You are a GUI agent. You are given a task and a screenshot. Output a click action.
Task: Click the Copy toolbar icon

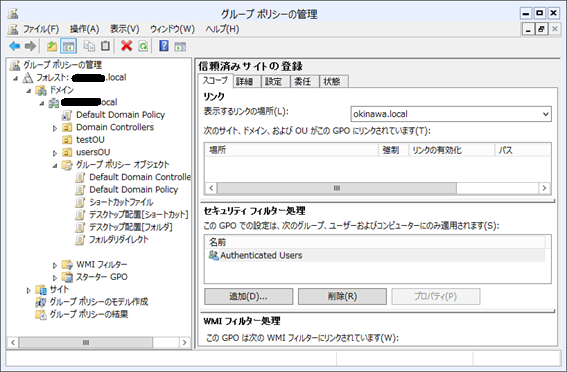tap(89, 46)
